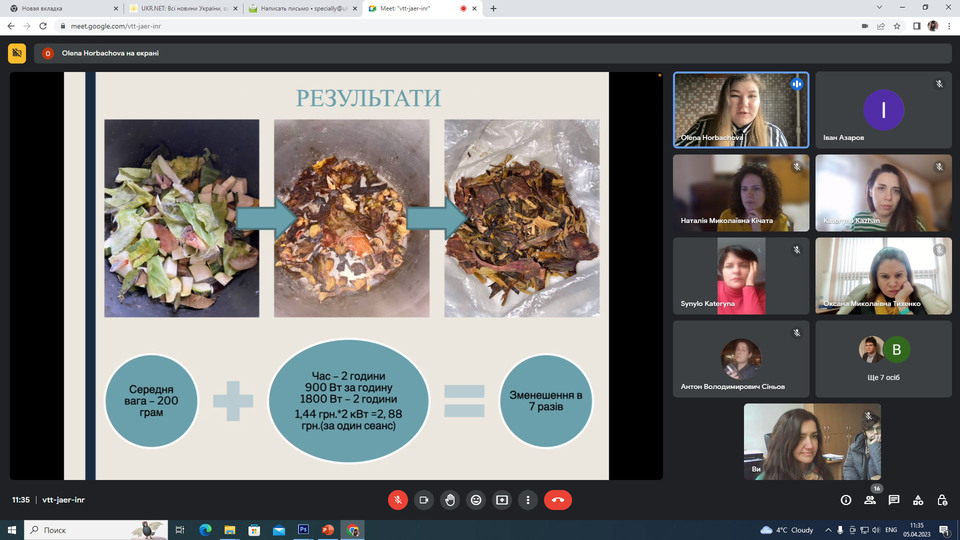This screenshot has height=540, width=960.
Task: Show the participants list panel
Action: click(x=870, y=500)
